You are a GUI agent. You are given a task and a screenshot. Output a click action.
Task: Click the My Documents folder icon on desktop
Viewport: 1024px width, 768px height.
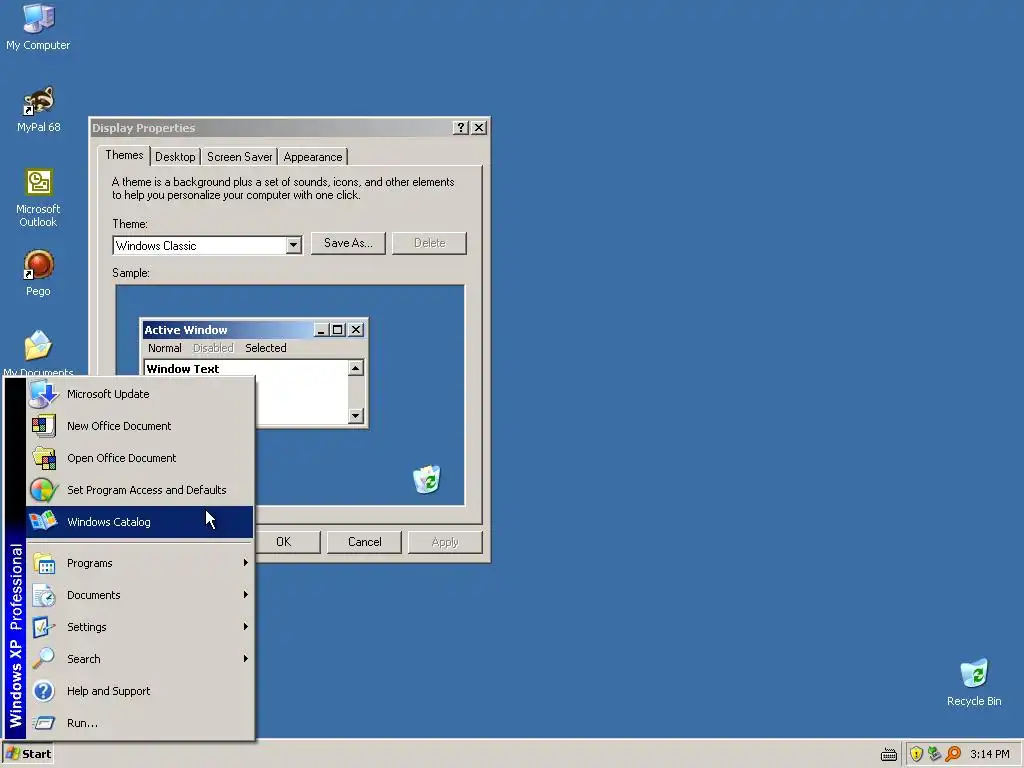(x=39, y=346)
